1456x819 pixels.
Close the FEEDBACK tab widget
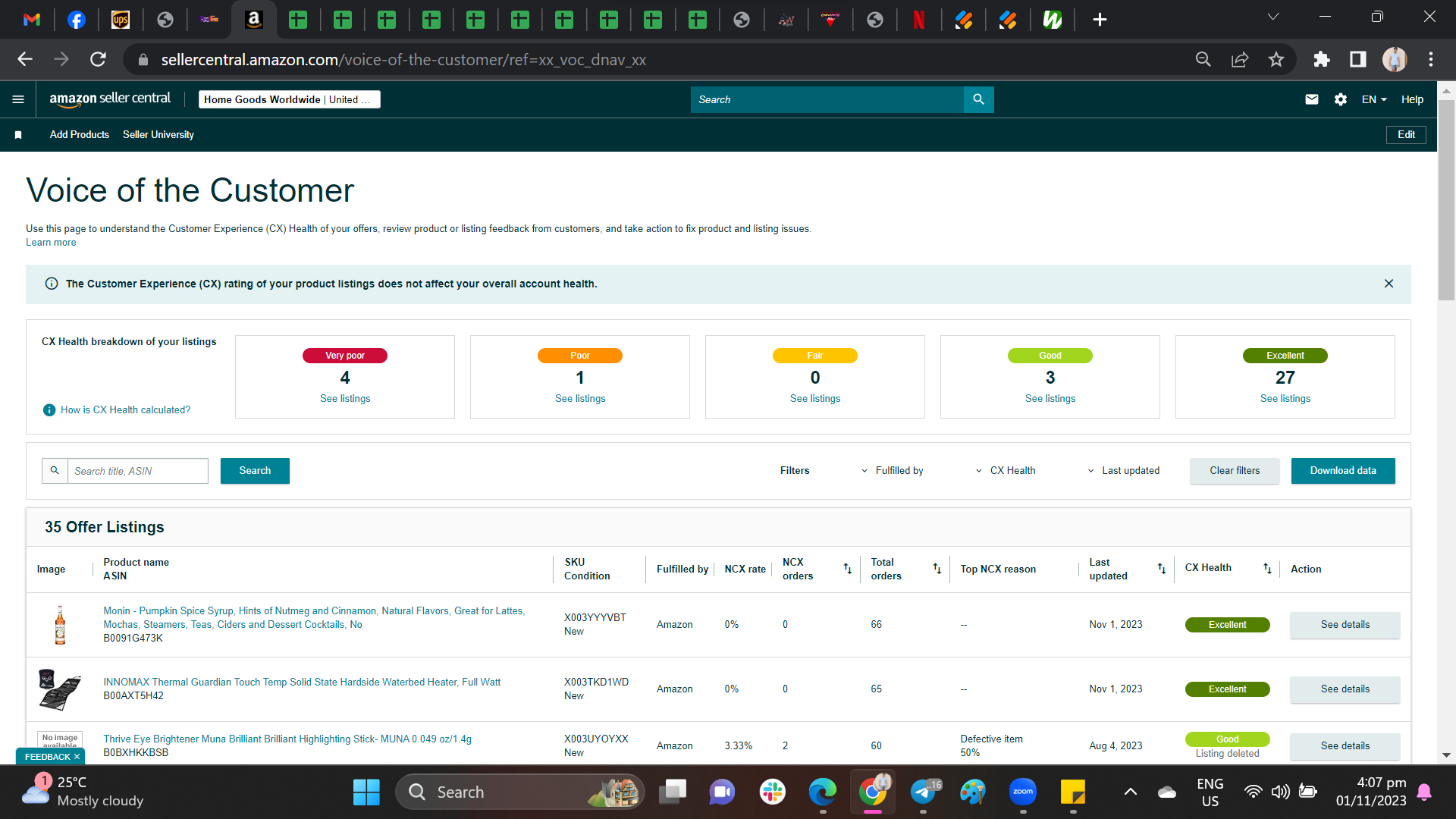click(x=77, y=757)
